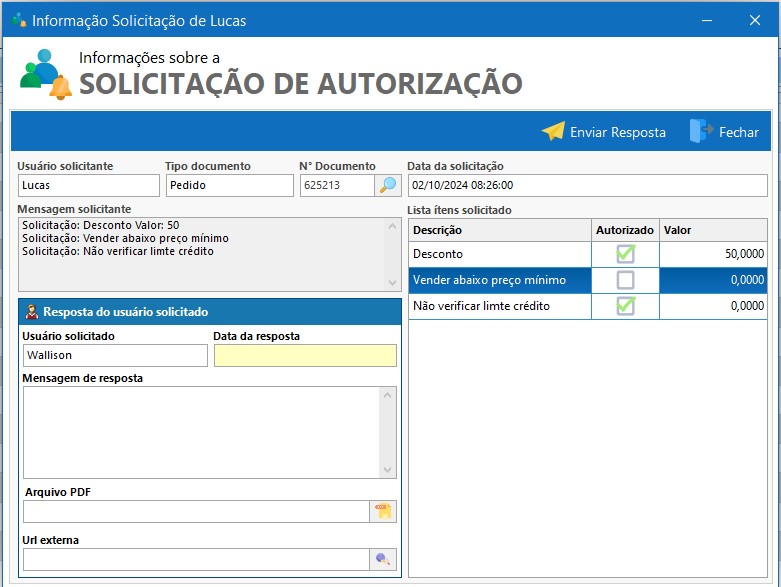Image resolution: width=781 pixels, height=587 pixels.
Task: Open document lookup magnifier next to 625213
Action: (x=388, y=185)
